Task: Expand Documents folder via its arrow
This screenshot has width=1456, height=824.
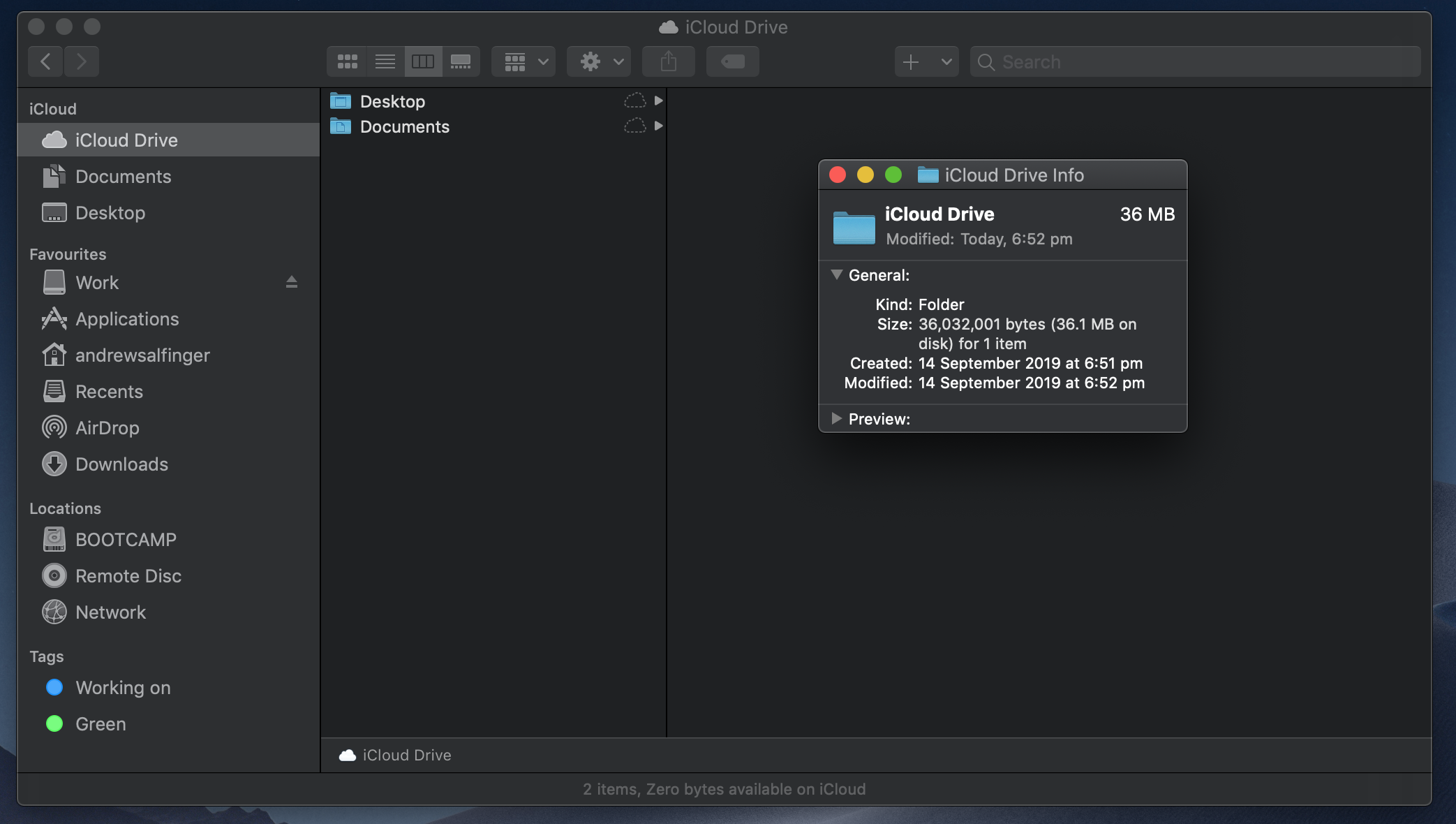Action: [658, 126]
